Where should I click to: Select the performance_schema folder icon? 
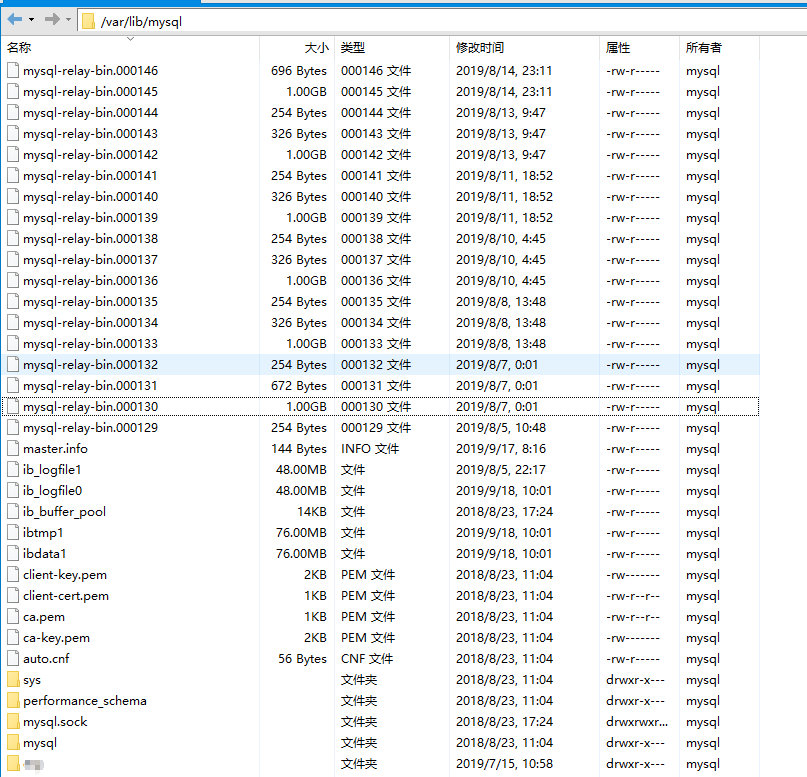pyautogui.click(x=13, y=701)
